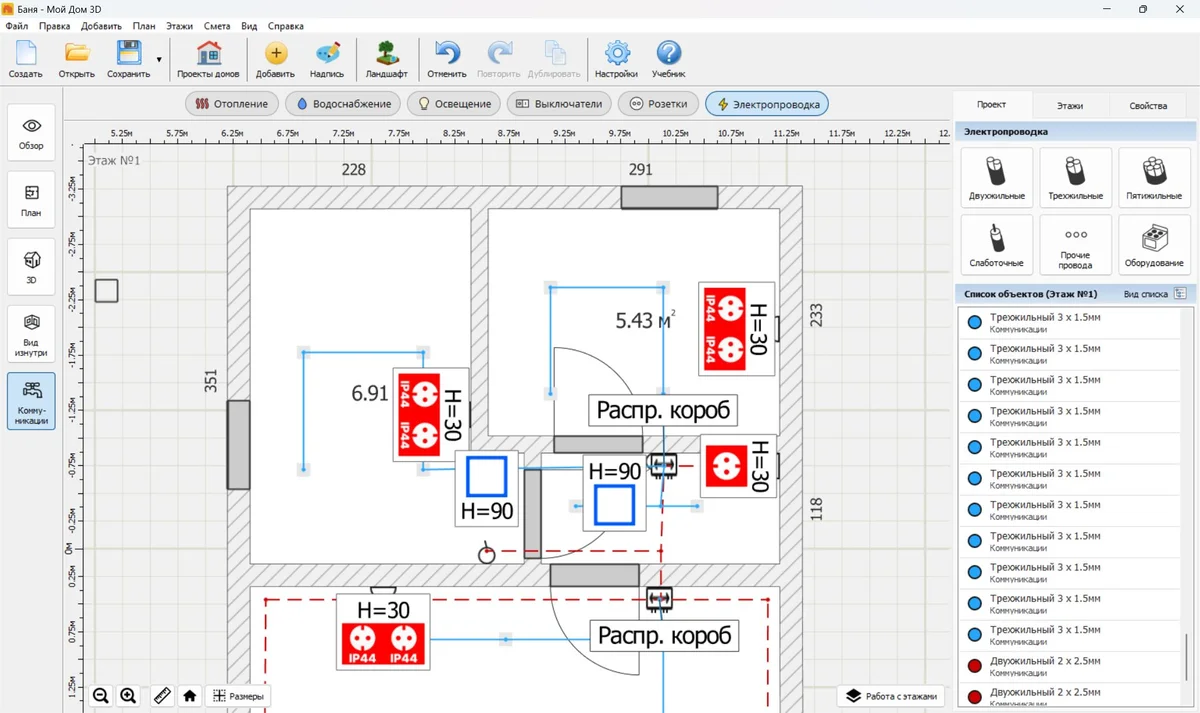Toggle the Water supply layer
The width and height of the screenshot is (1200, 713).
coord(343,104)
